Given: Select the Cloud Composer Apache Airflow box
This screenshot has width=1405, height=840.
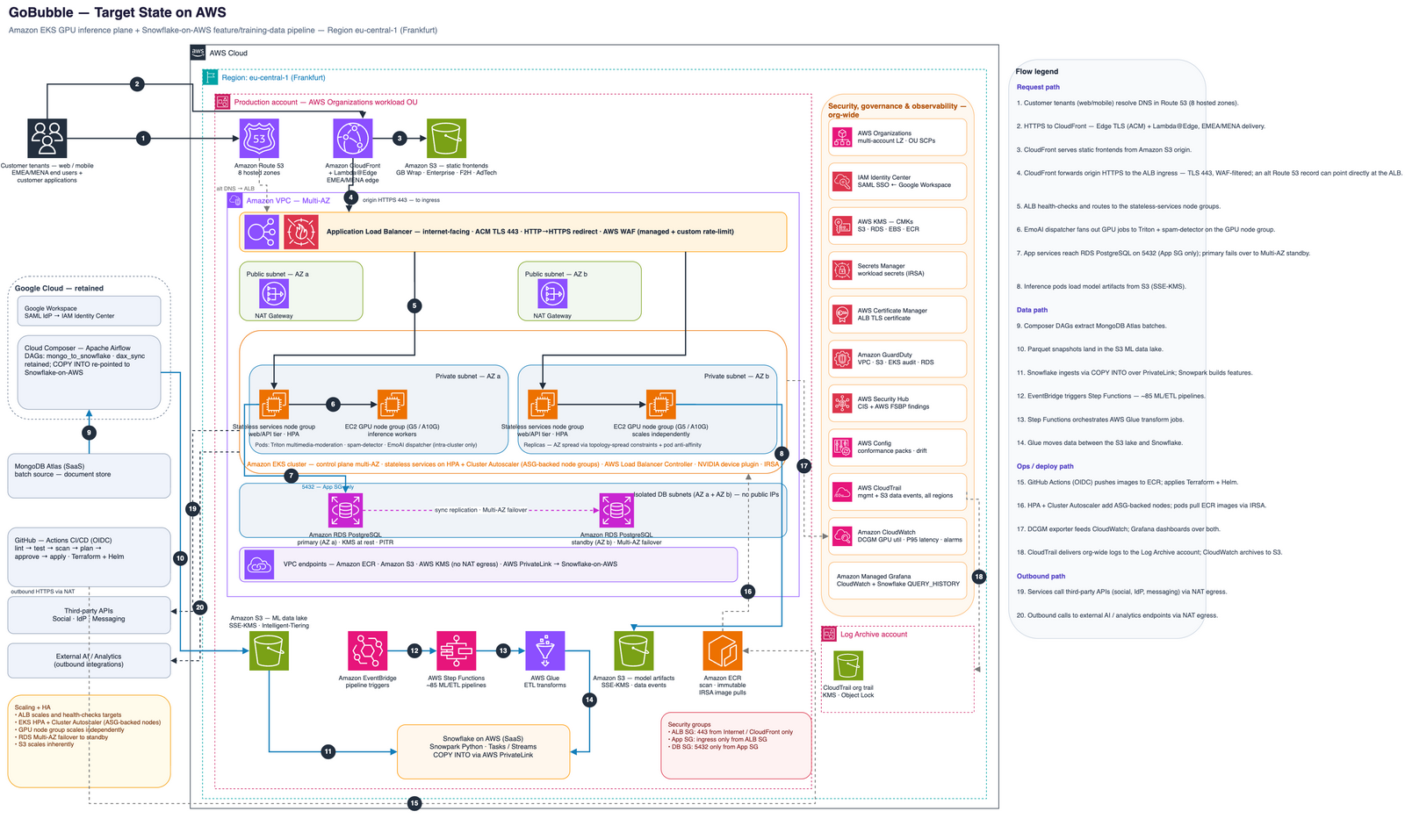Looking at the screenshot, I should [x=89, y=372].
